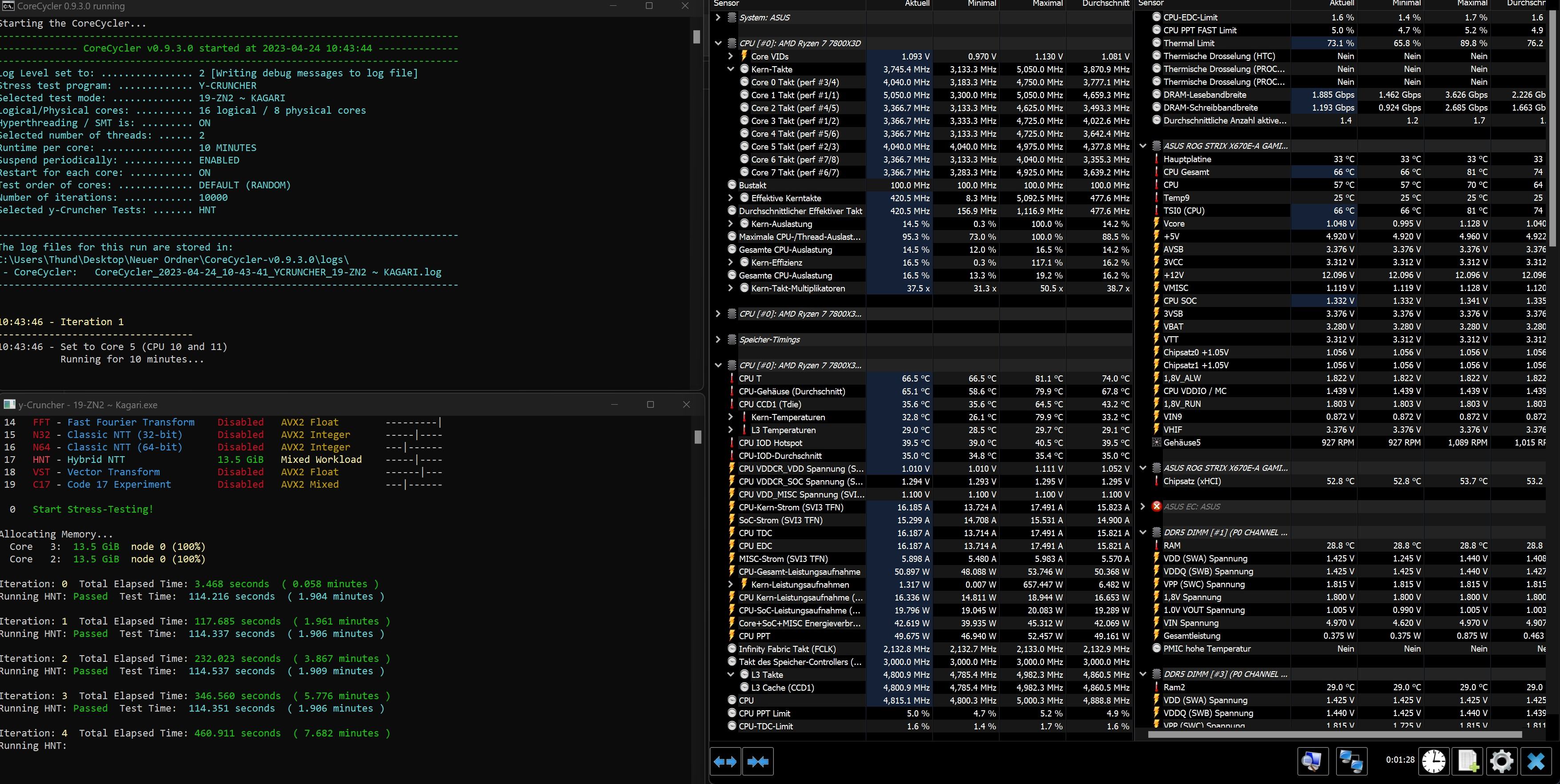Select the CPU PPT sensor row
Image resolution: width=1560 pixels, height=784 pixels.
click(x=755, y=636)
